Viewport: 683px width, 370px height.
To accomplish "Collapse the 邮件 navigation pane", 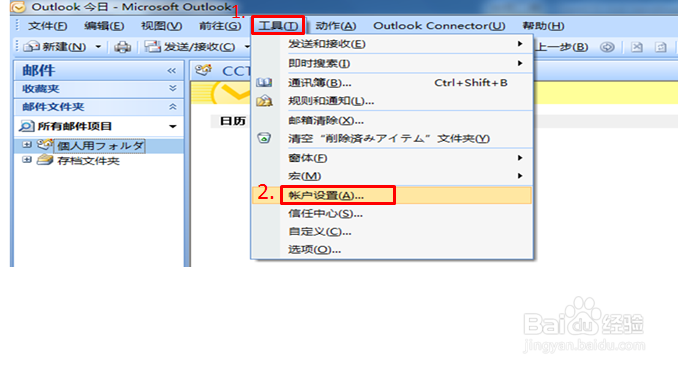I will (x=172, y=71).
